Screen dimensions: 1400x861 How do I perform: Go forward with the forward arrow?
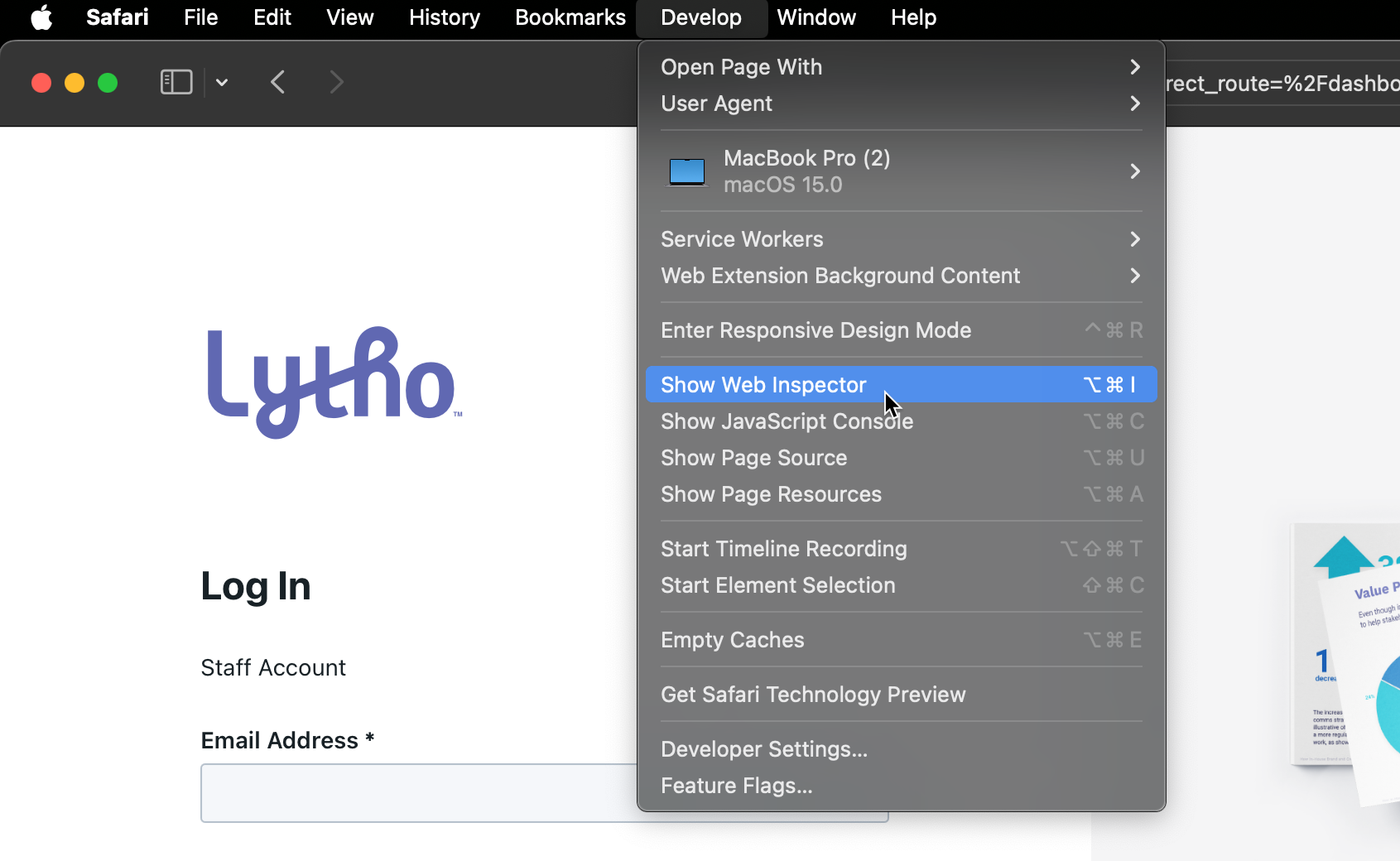336,82
